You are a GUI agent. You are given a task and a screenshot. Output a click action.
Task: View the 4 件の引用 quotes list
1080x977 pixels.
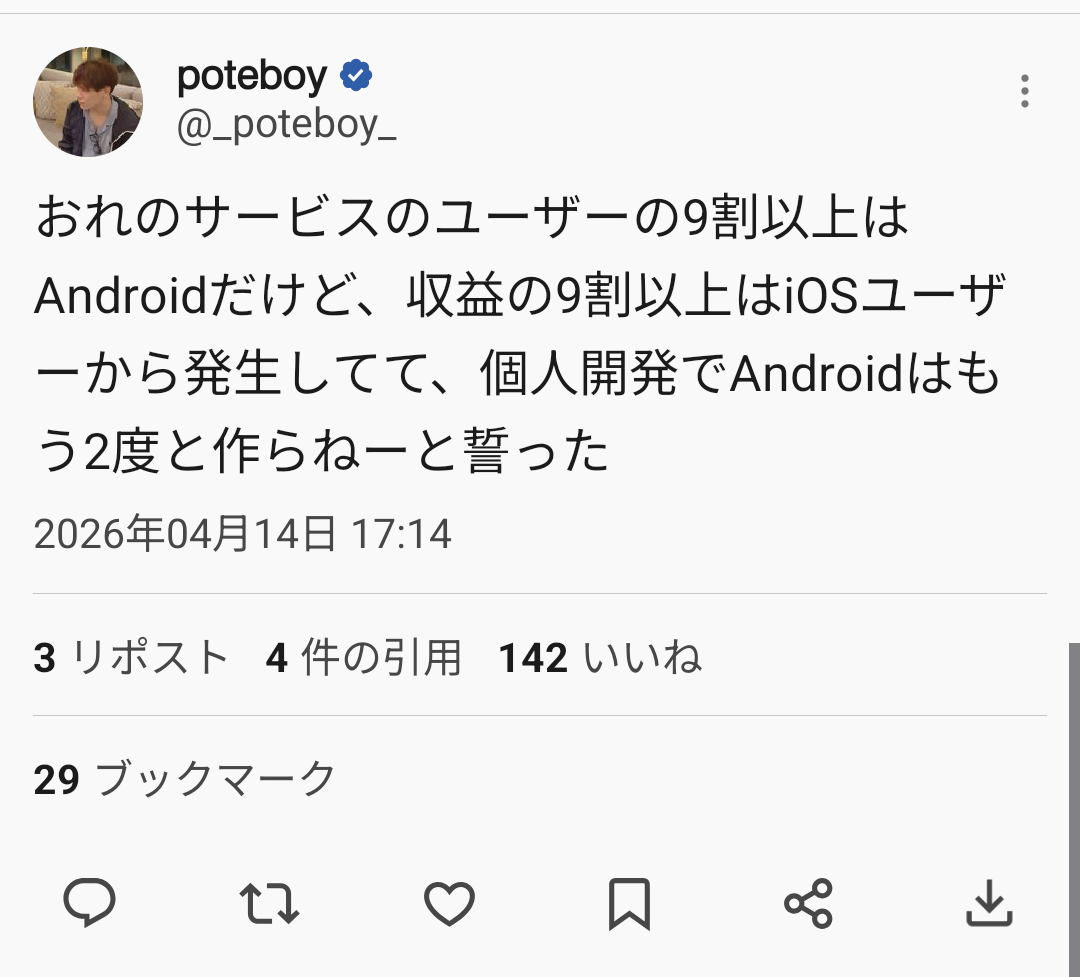click(x=364, y=658)
